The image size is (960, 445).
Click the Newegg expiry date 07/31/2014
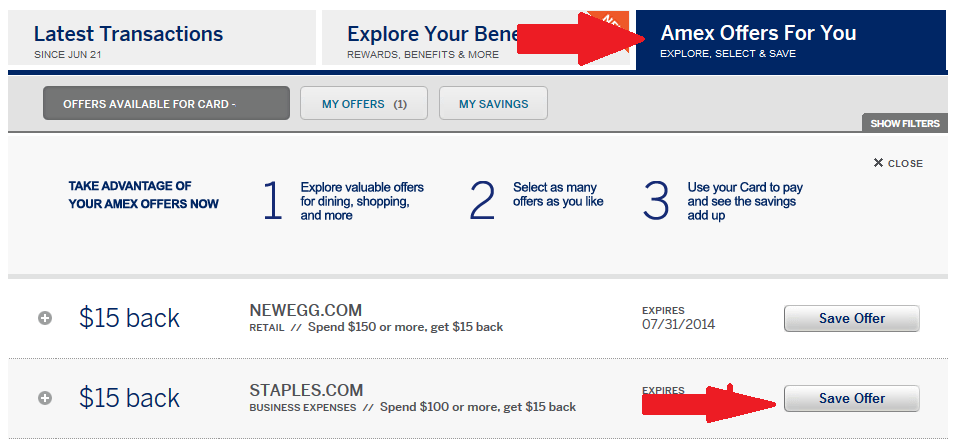(679, 324)
